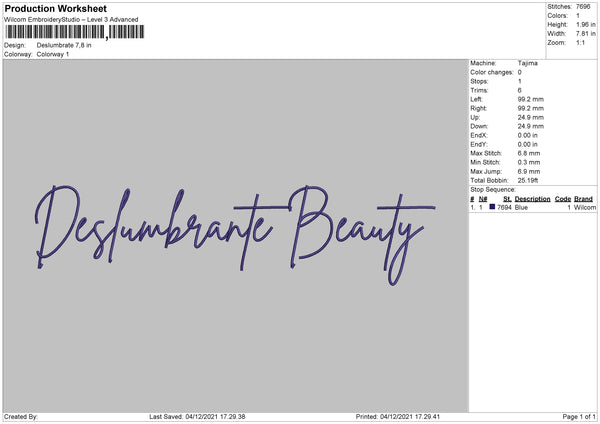The height and width of the screenshot is (424, 600).
Task: Select the N# column header
Action: (x=483, y=199)
